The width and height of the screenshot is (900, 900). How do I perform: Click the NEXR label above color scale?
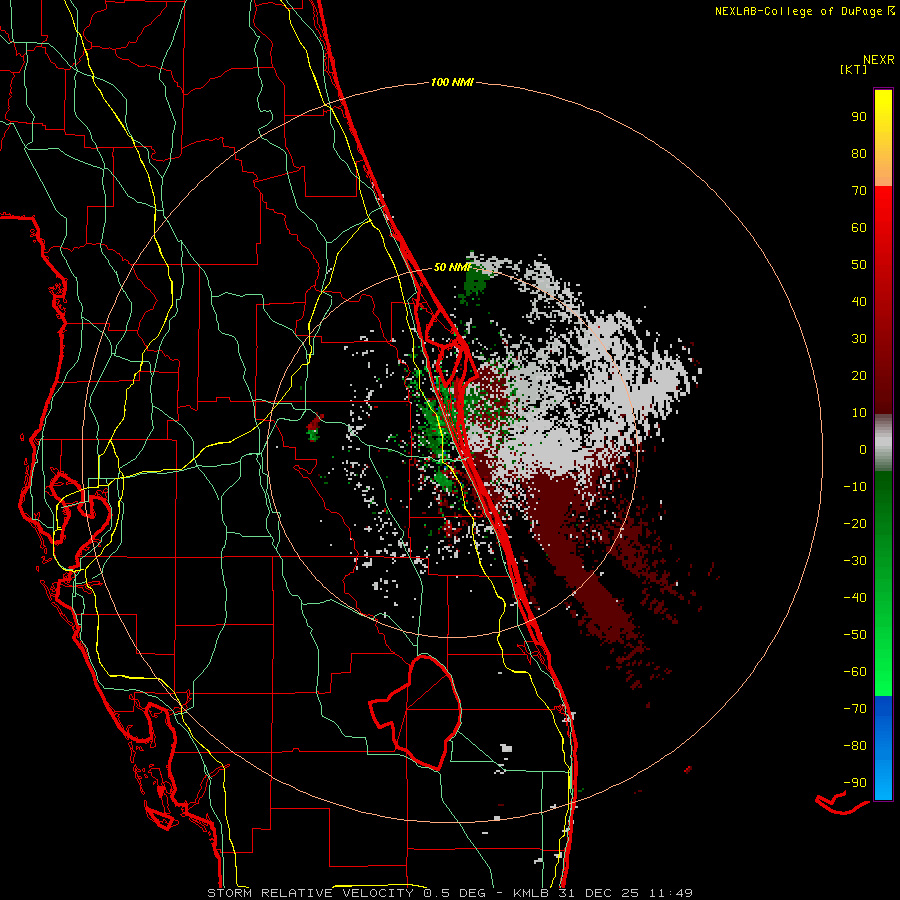pyautogui.click(x=879, y=60)
